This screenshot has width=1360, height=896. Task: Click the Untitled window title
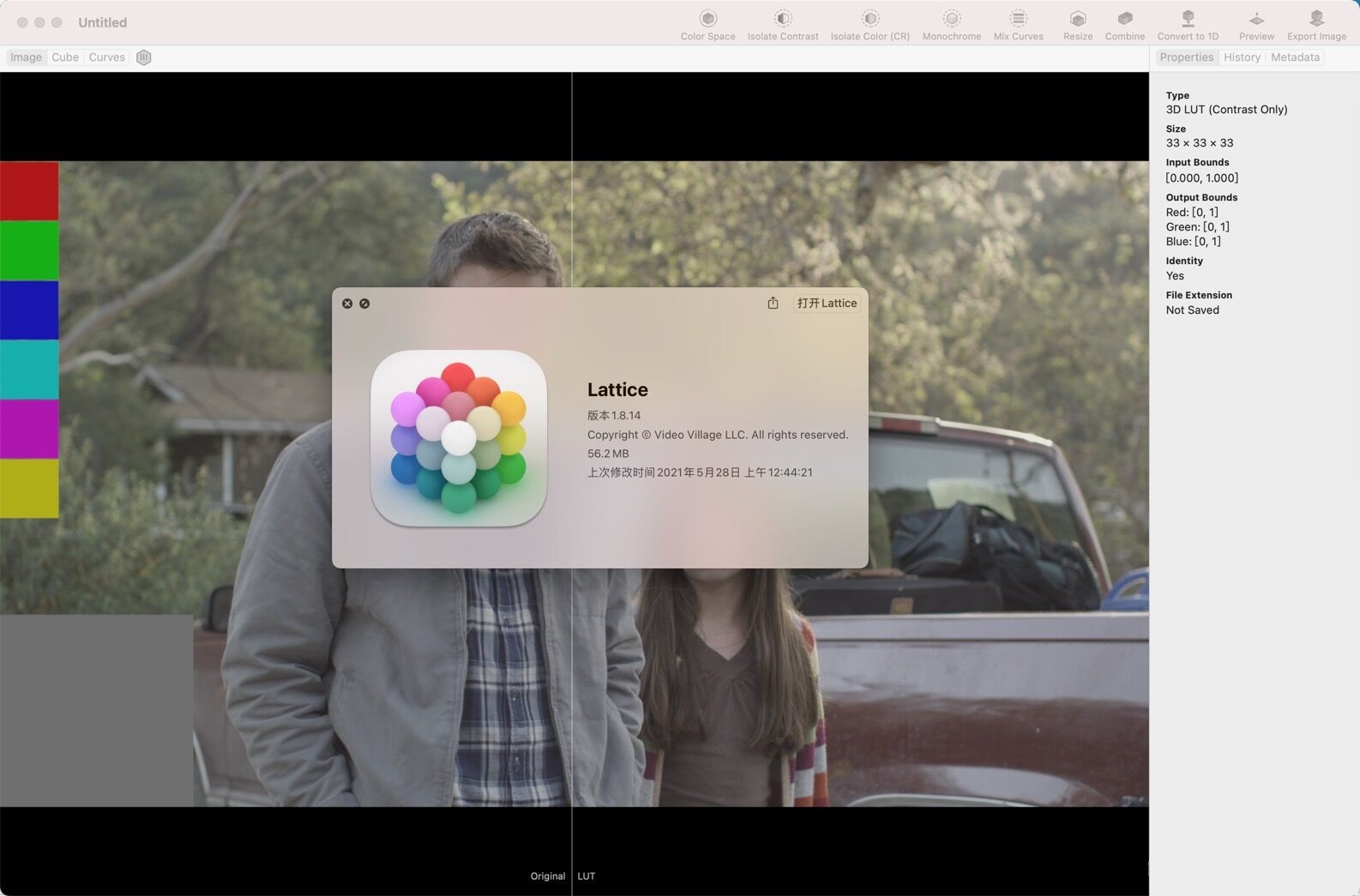pos(102,22)
